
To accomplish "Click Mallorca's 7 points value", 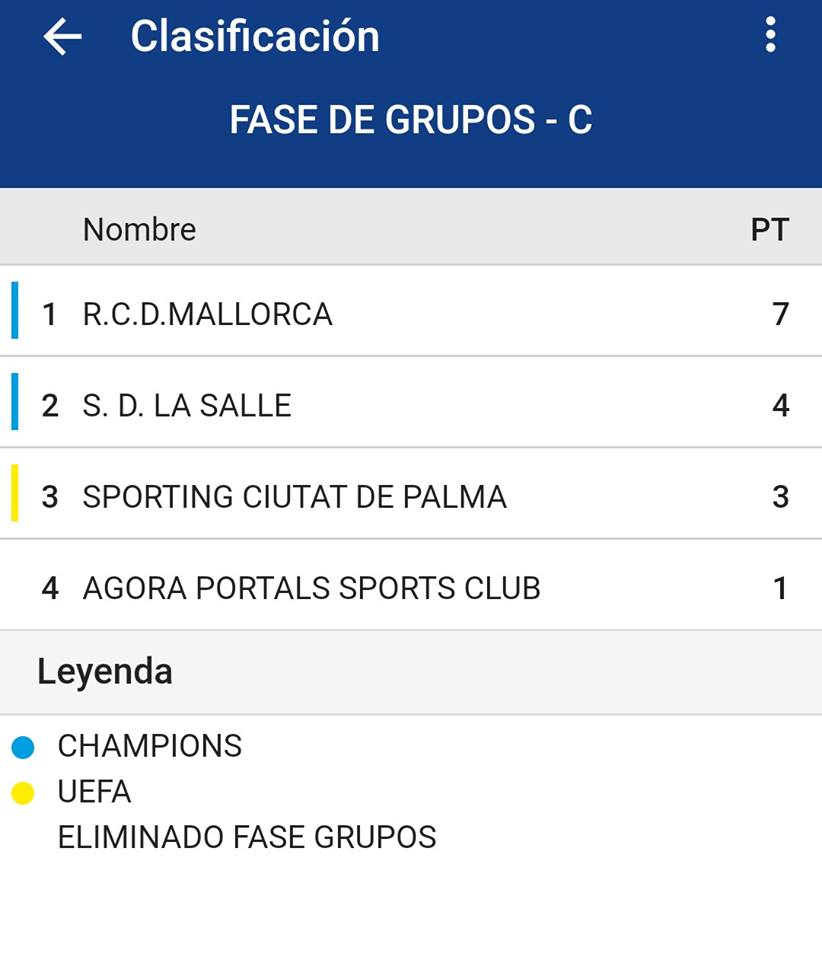I will 780,314.
